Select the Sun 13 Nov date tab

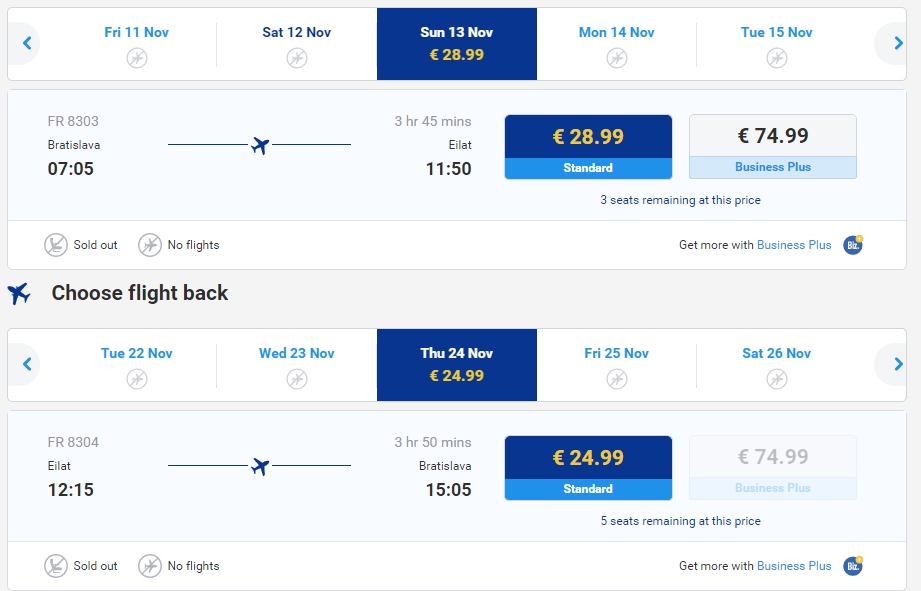(457, 44)
